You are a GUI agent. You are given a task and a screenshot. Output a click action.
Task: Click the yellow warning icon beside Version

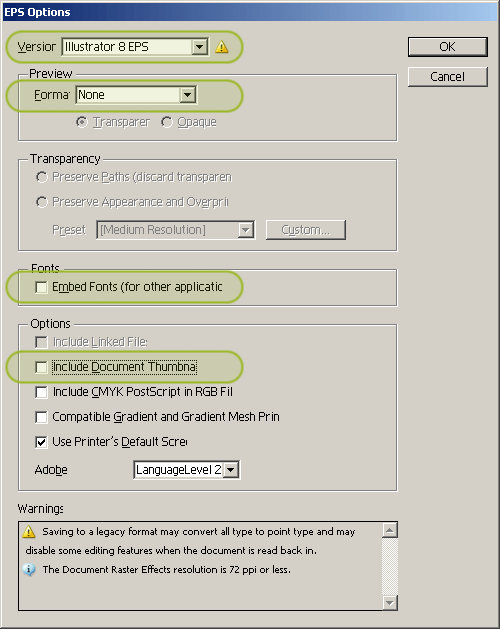[x=222, y=47]
